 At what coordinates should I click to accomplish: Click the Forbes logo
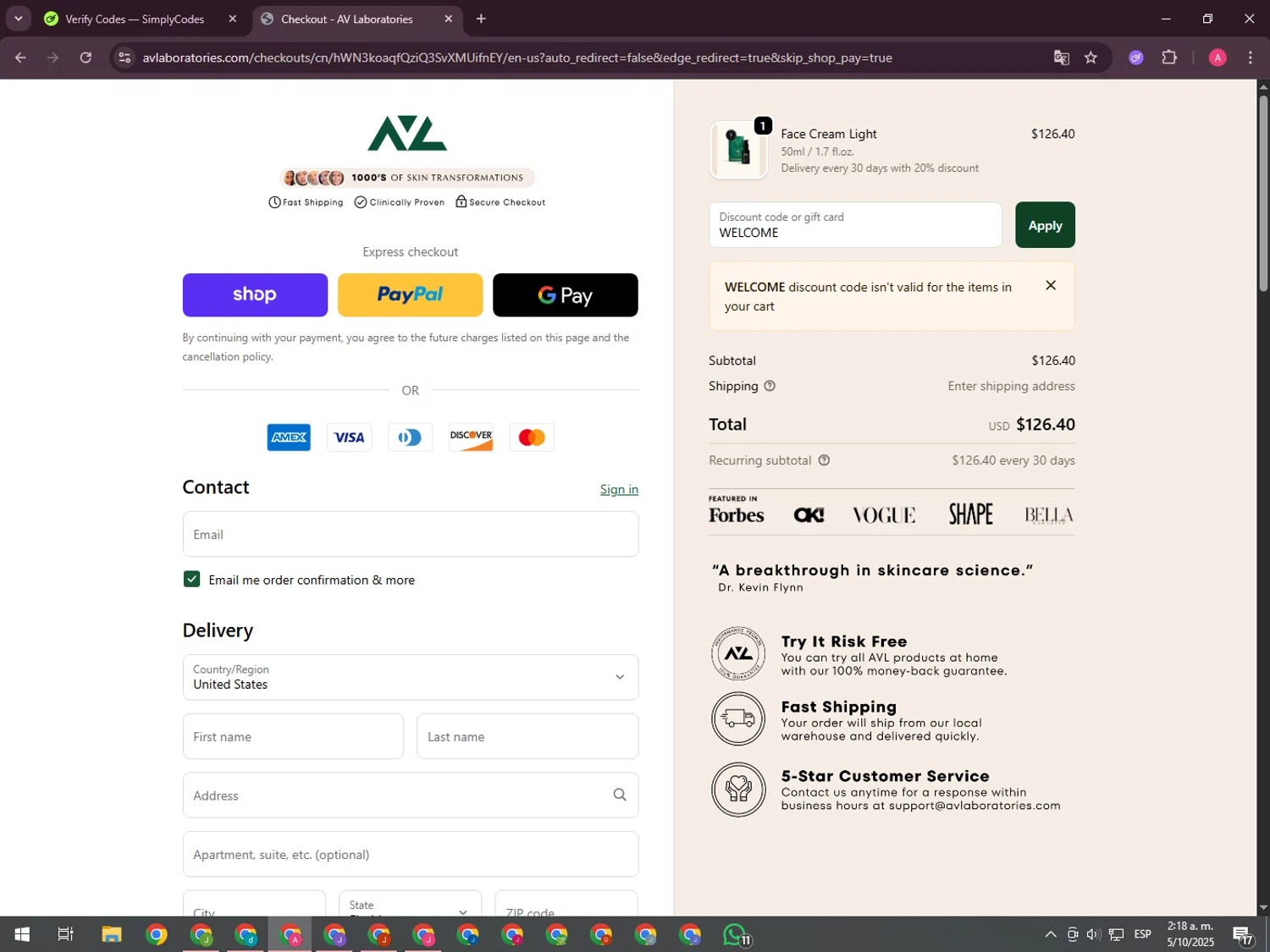[x=736, y=515]
